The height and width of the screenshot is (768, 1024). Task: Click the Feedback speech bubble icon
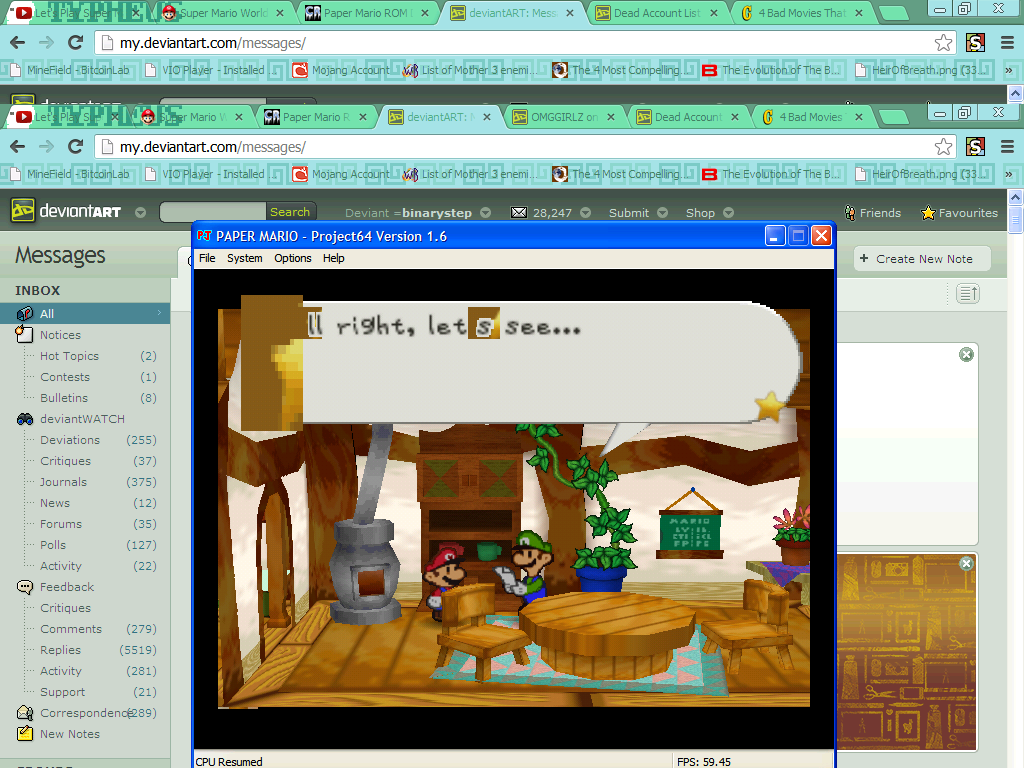pos(25,587)
